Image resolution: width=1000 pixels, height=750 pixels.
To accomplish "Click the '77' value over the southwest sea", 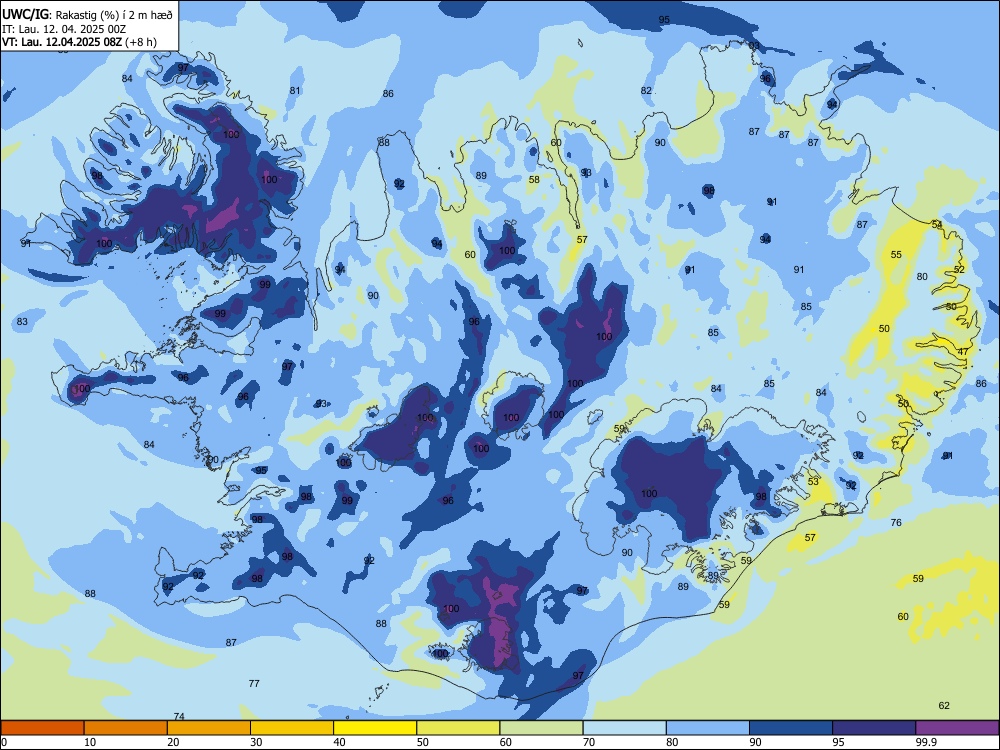I will click(254, 684).
